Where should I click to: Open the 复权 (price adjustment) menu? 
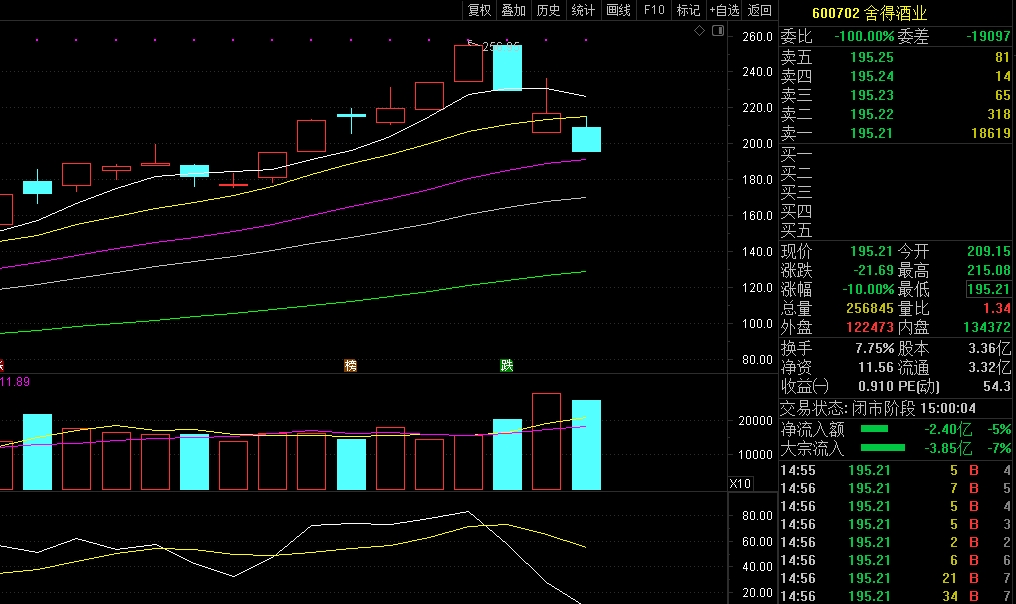tap(479, 10)
